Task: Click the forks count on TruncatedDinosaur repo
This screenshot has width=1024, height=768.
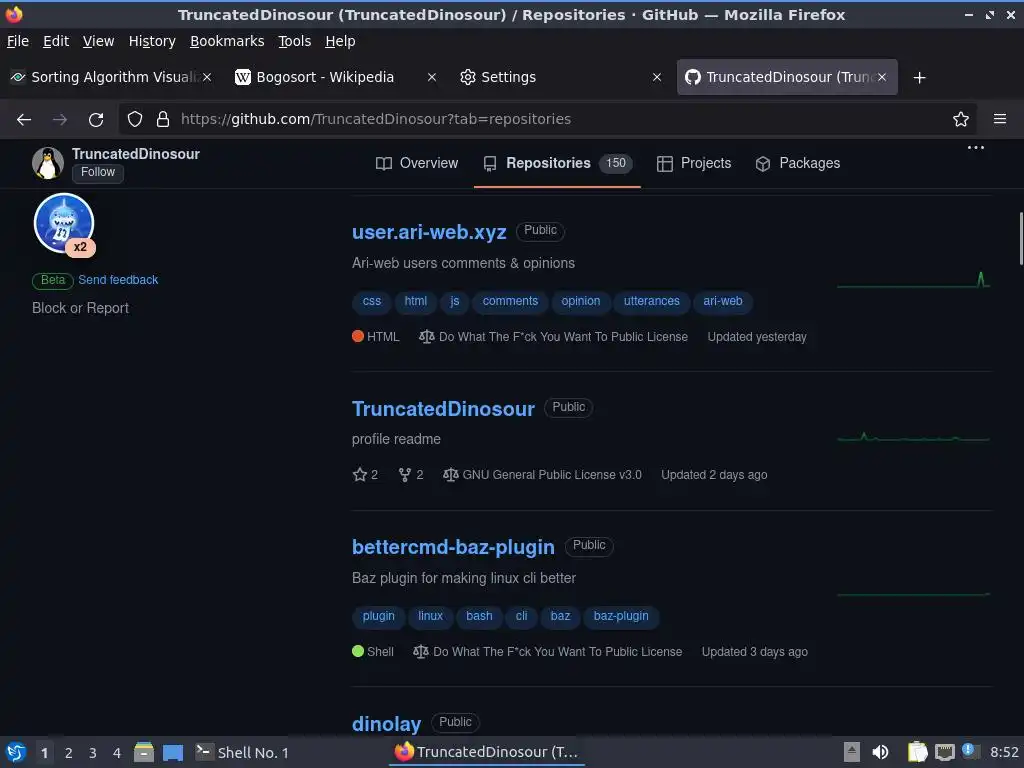Action: (x=411, y=475)
